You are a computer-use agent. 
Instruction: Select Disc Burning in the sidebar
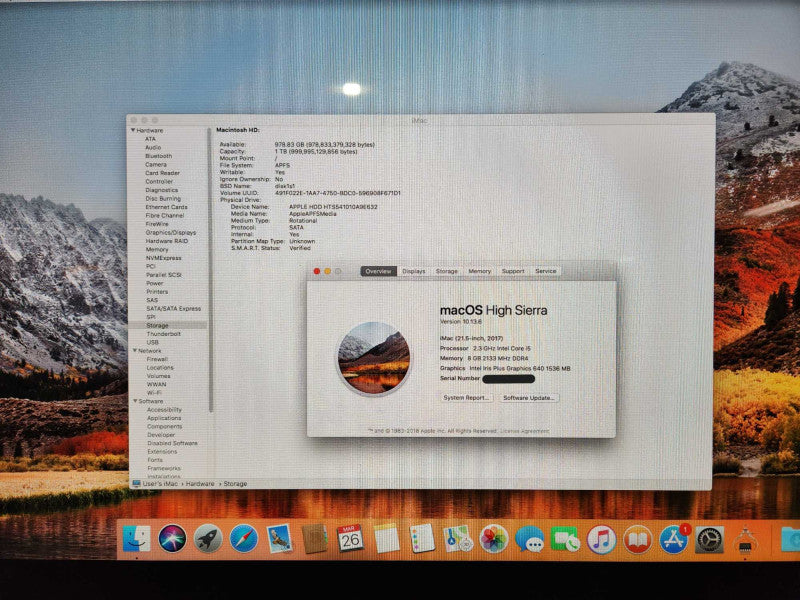click(x=163, y=198)
